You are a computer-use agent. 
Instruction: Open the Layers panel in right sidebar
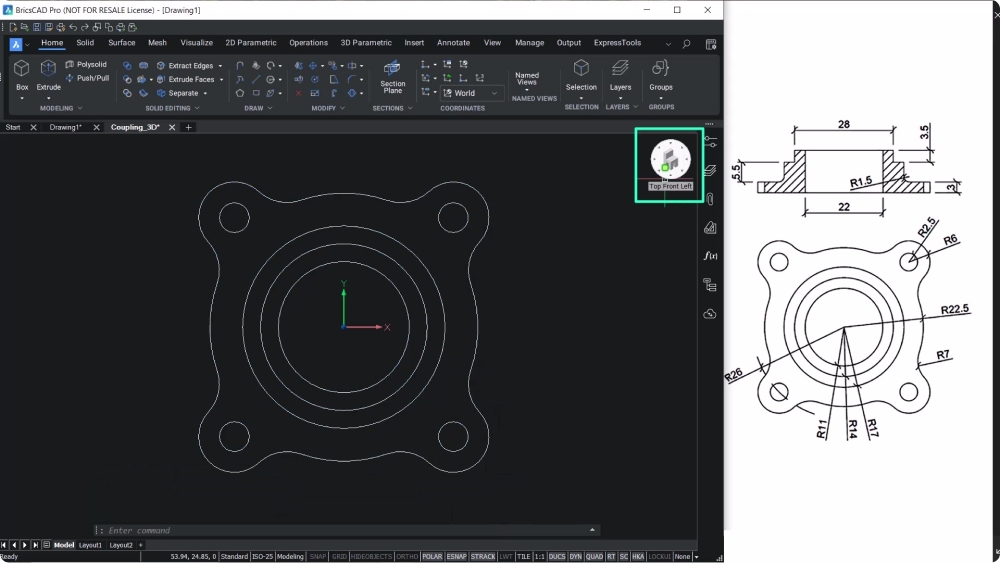710,170
